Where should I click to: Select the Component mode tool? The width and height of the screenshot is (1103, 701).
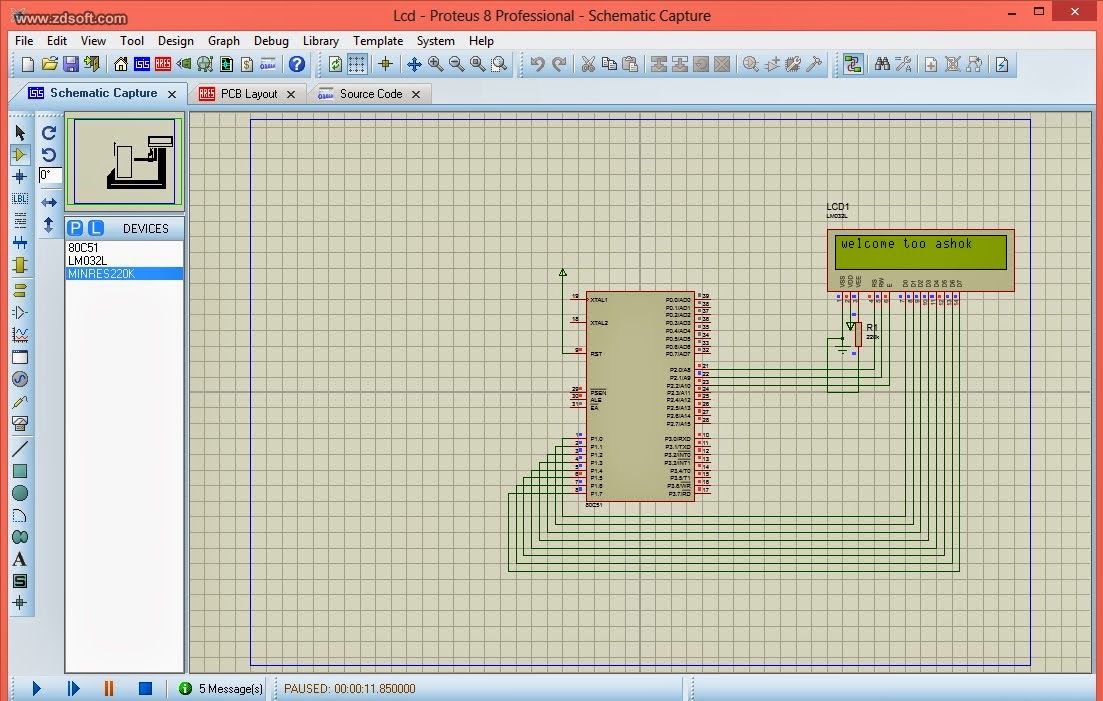click(20, 155)
